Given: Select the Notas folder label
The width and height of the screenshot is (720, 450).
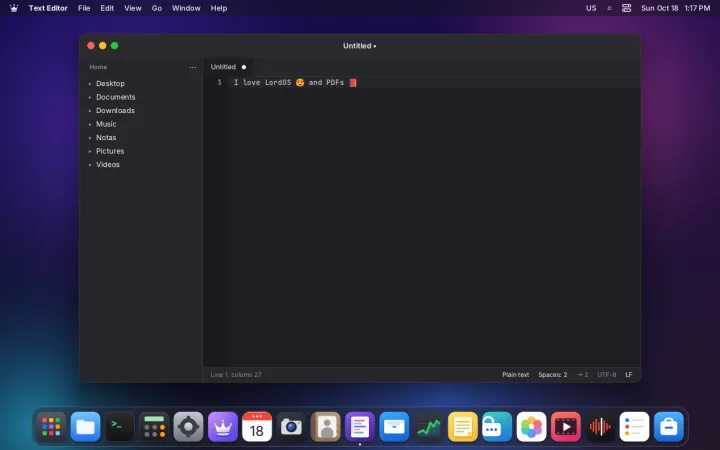Looking at the screenshot, I should click(x=106, y=137).
